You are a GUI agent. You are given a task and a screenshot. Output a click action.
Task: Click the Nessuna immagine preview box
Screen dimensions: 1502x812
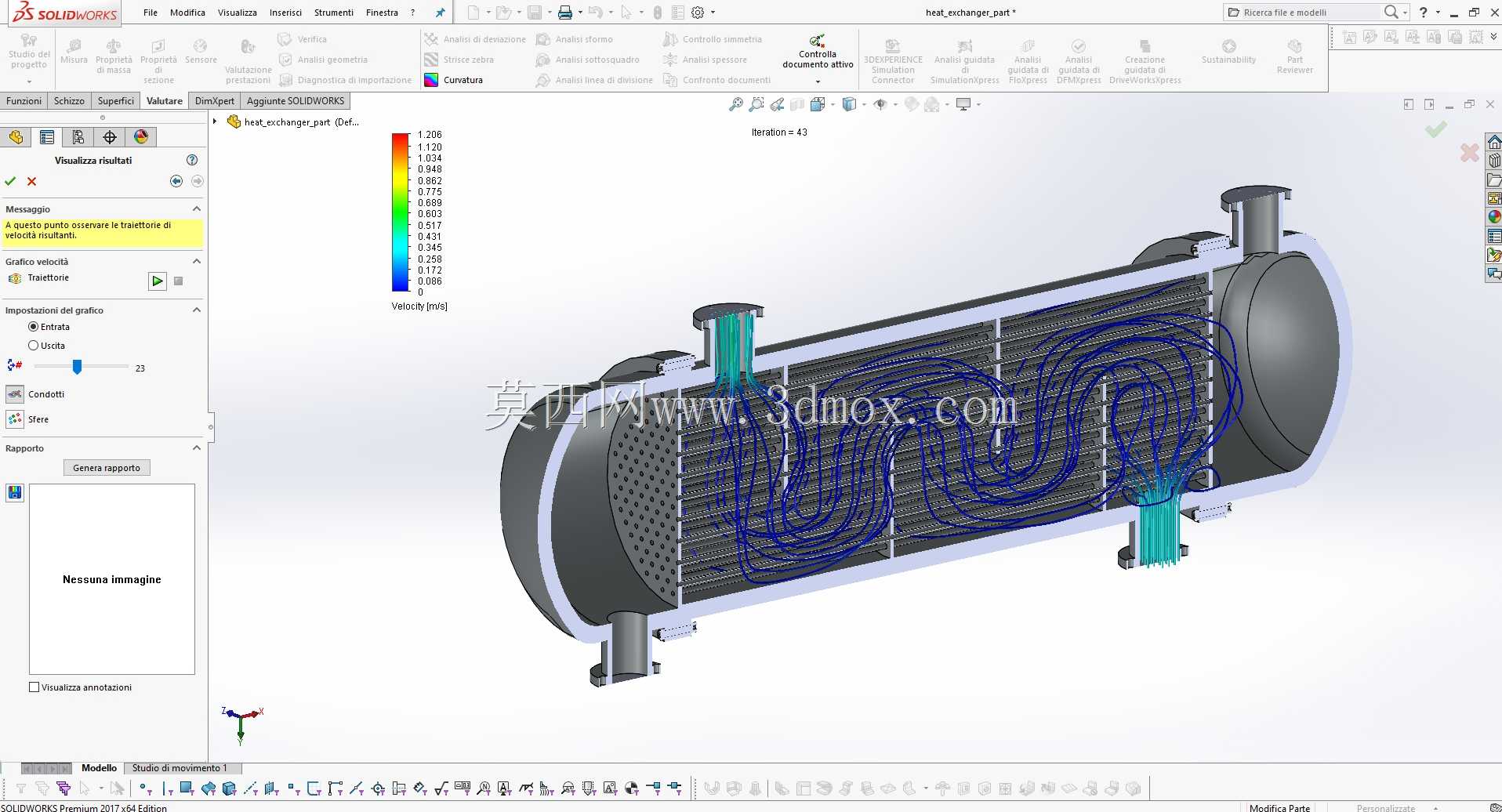112,579
